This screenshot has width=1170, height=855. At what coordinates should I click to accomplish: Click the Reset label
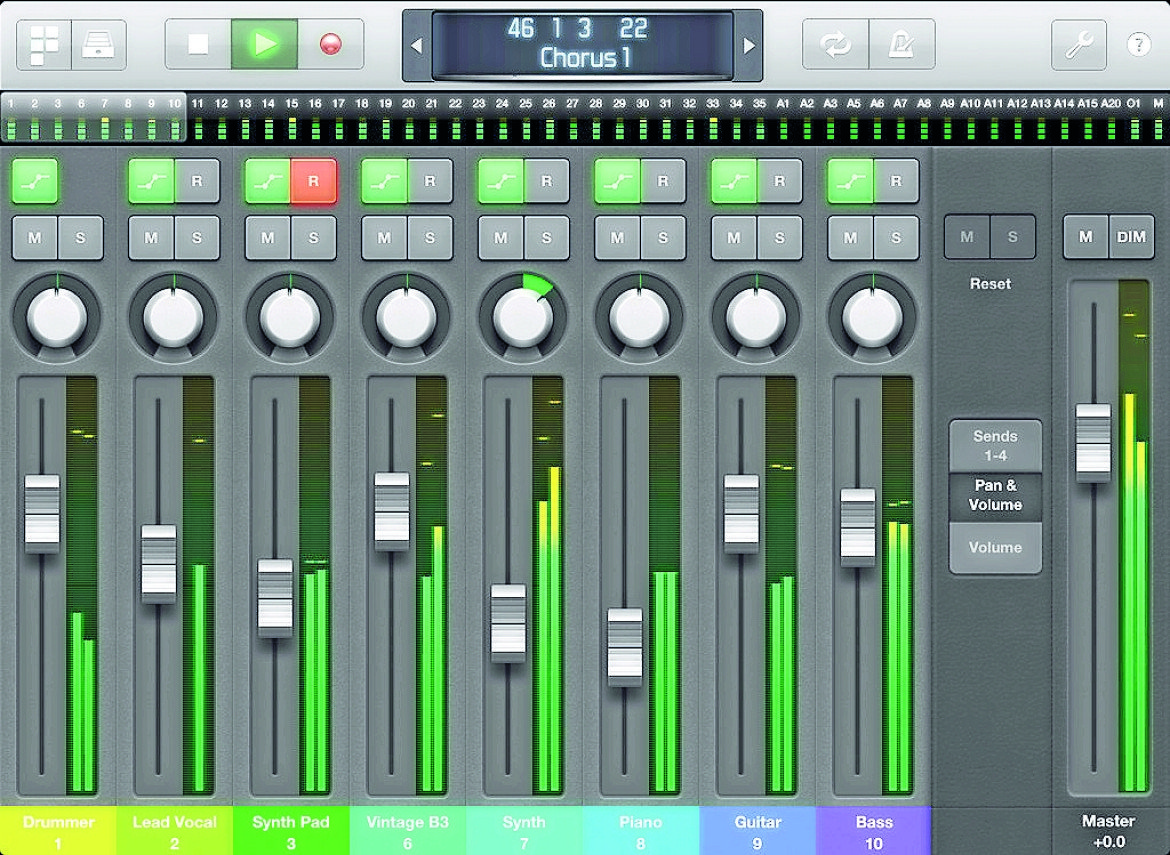tap(990, 284)
